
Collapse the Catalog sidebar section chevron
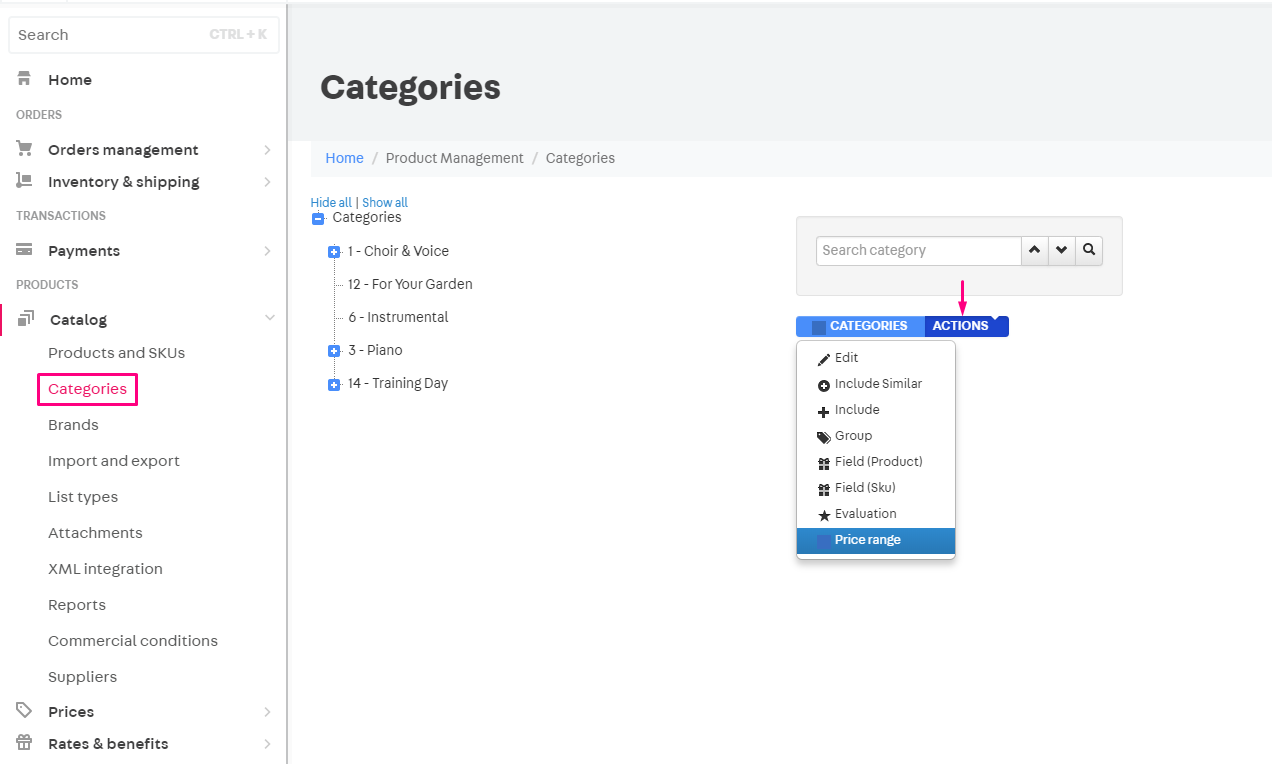coord(268,319)
